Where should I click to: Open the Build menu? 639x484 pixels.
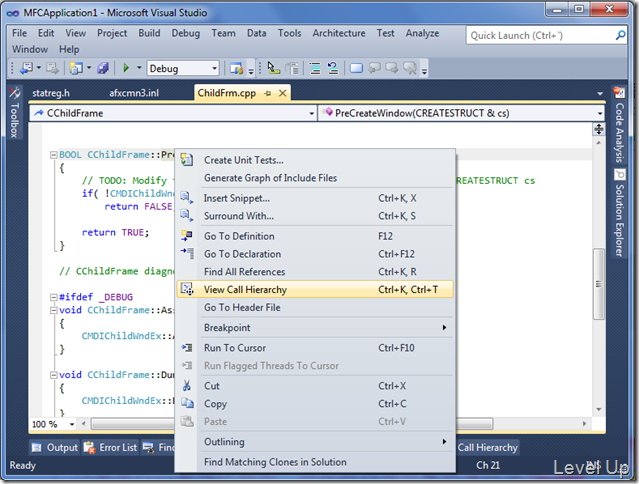click(149, 33)
